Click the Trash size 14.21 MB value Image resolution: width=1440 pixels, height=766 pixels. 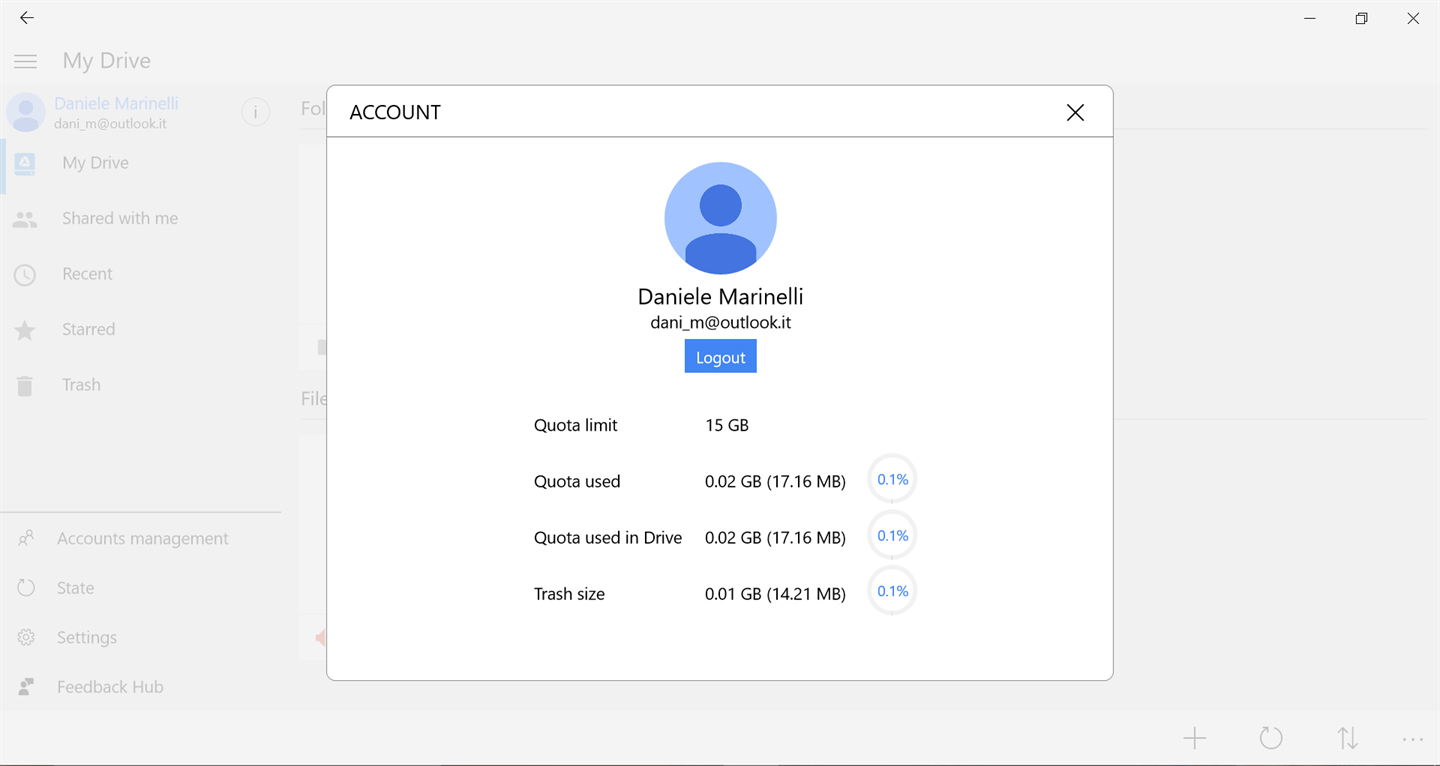tap(775, 594)
